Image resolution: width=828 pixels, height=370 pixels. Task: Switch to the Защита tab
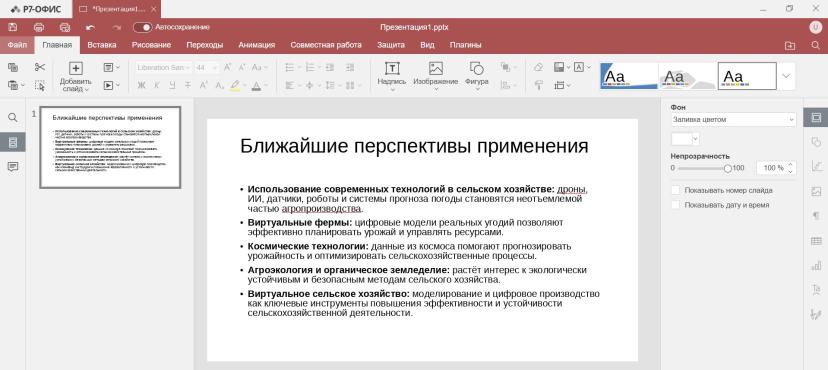[x=391, y=45]
